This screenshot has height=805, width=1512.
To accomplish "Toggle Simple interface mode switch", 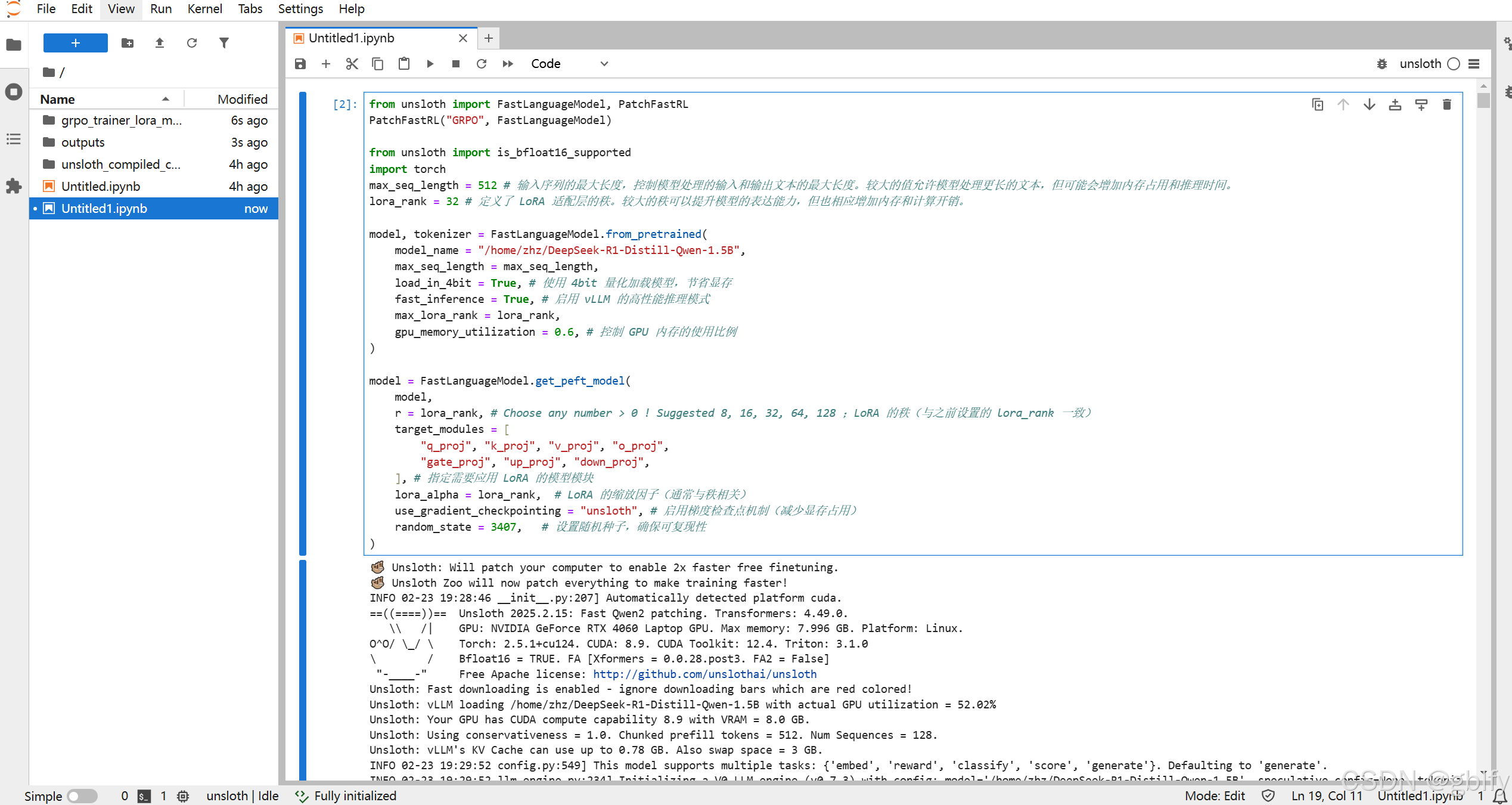I will point(82,796).
